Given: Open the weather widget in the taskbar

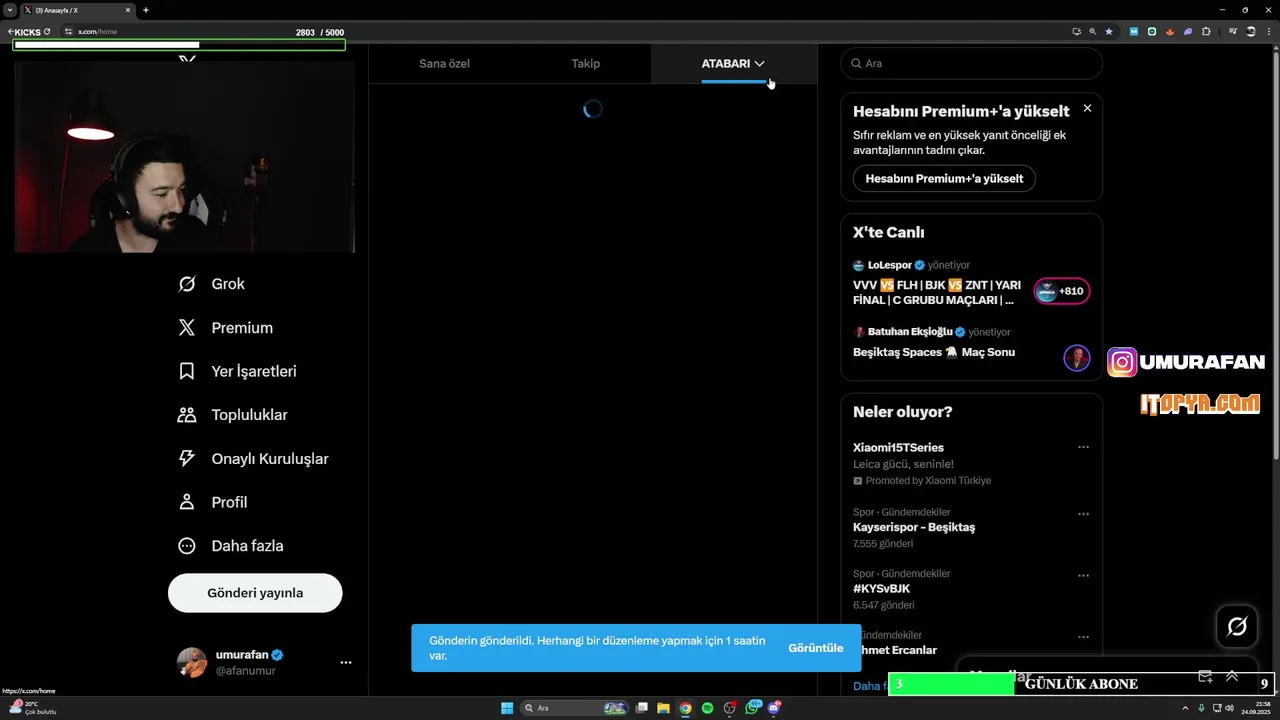Looking at the screenshot, I should [32, 708].
